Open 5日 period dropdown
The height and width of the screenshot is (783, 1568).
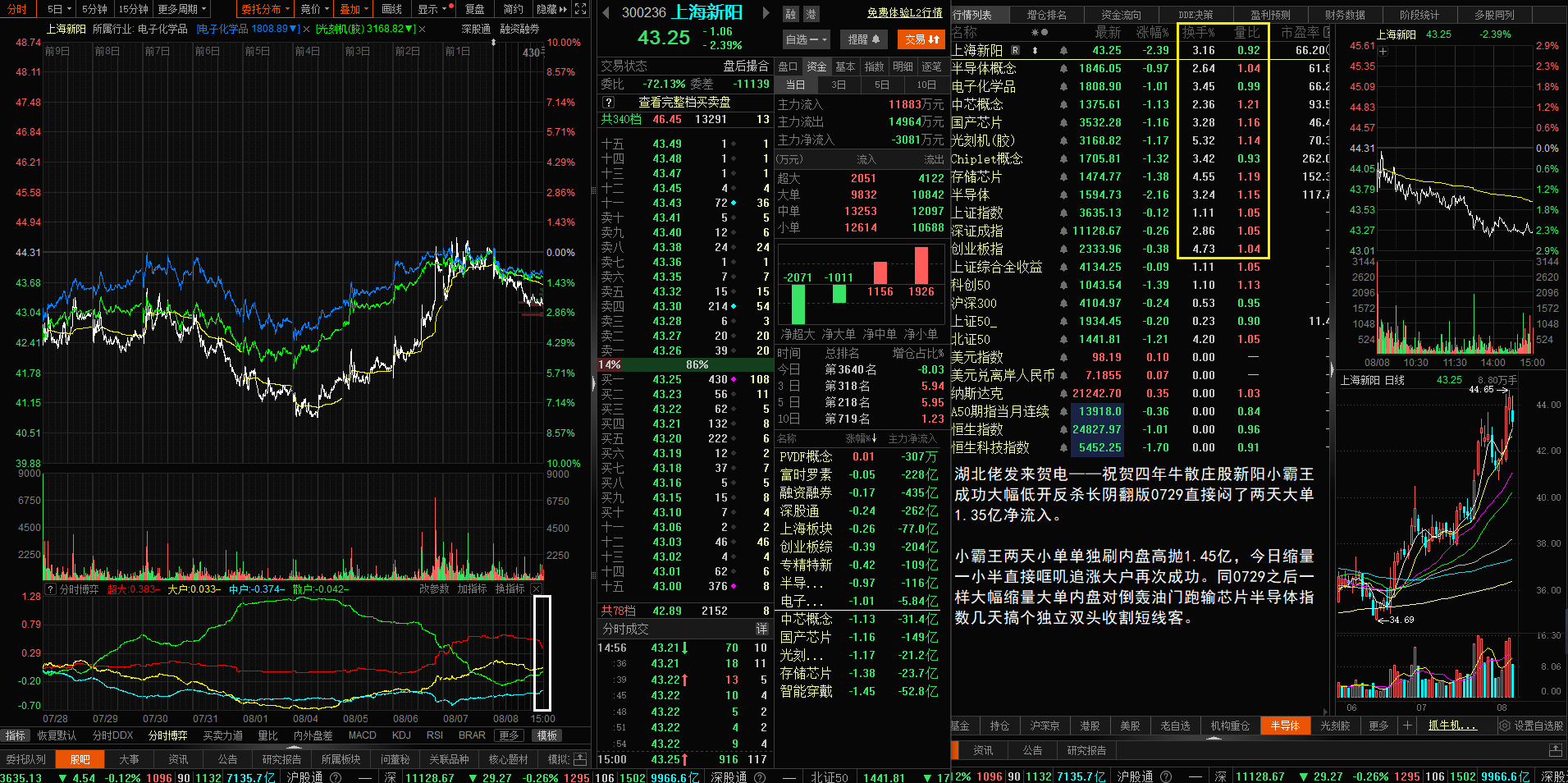pyautogui.click(x=59, y=9)
